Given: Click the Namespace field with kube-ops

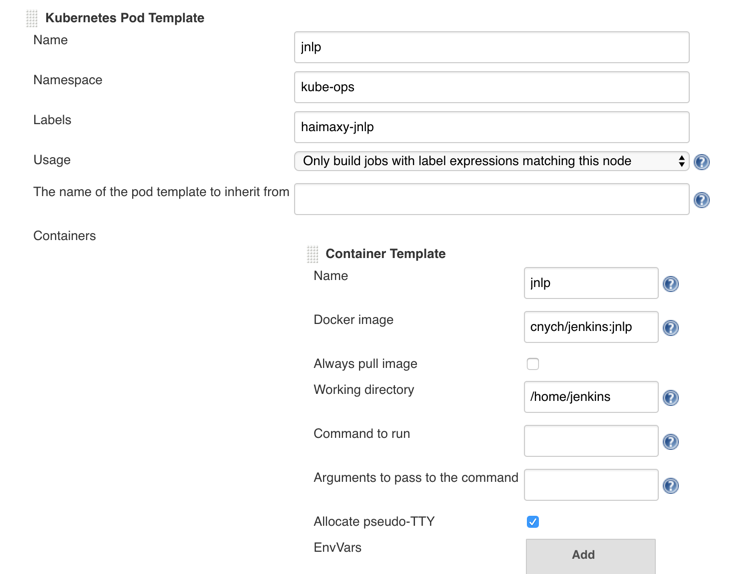Looking at the screenshot, I should point(491,87).
